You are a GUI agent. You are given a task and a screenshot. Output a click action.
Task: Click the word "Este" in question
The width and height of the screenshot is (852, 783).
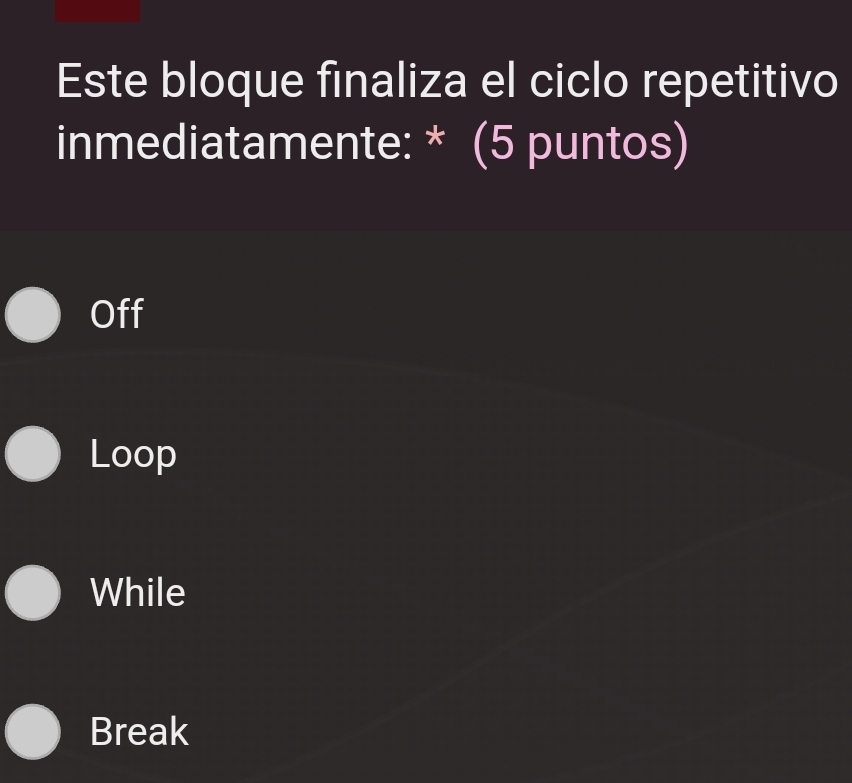point(103,82)
